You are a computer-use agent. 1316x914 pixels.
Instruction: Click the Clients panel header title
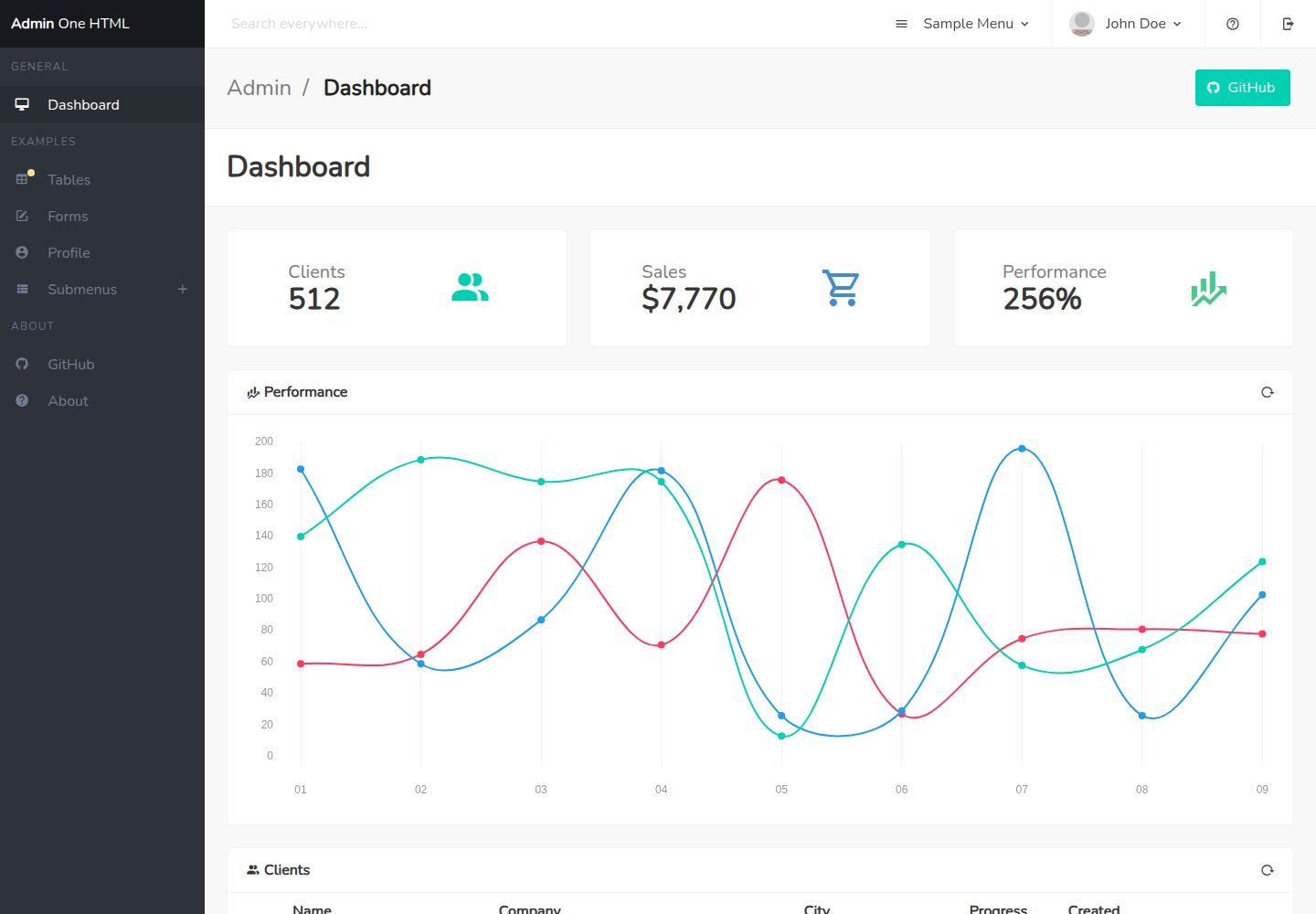pos(287,870)
